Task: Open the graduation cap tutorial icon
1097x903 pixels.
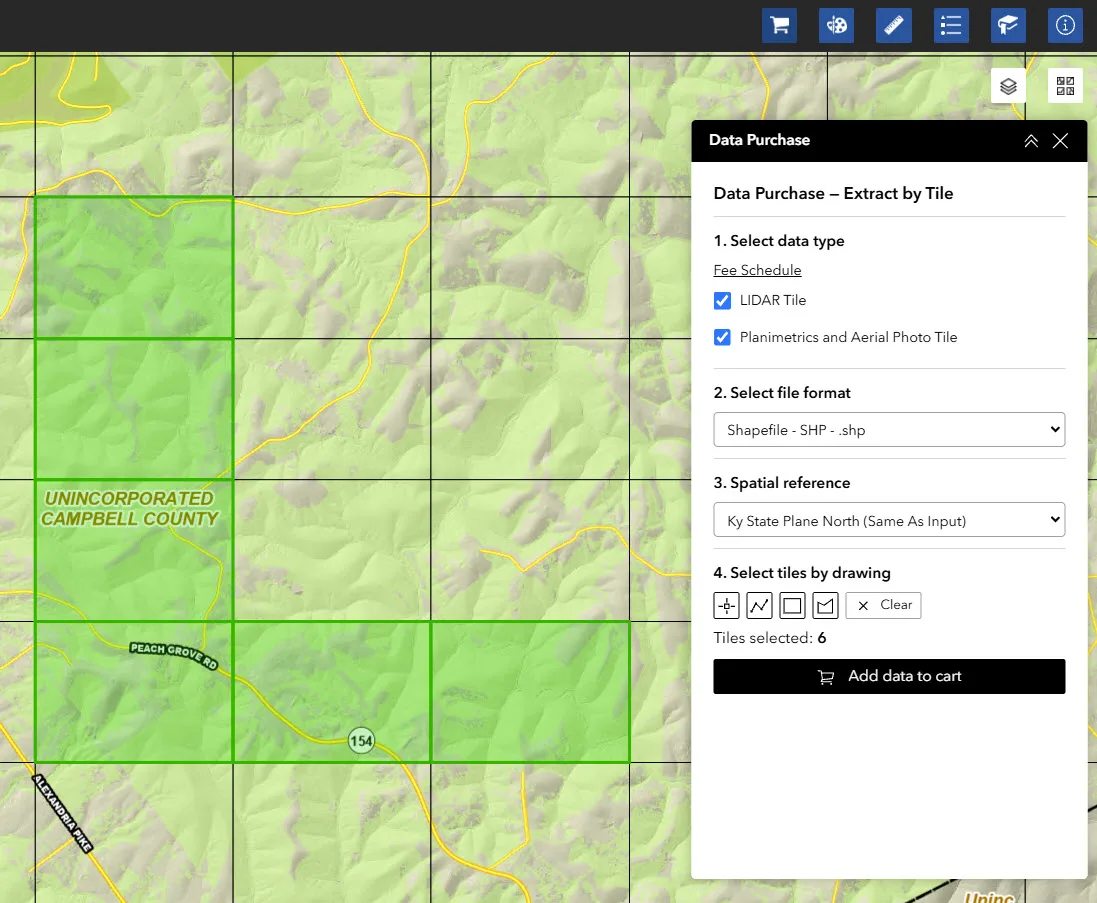Action: (x=1008, y=26)
